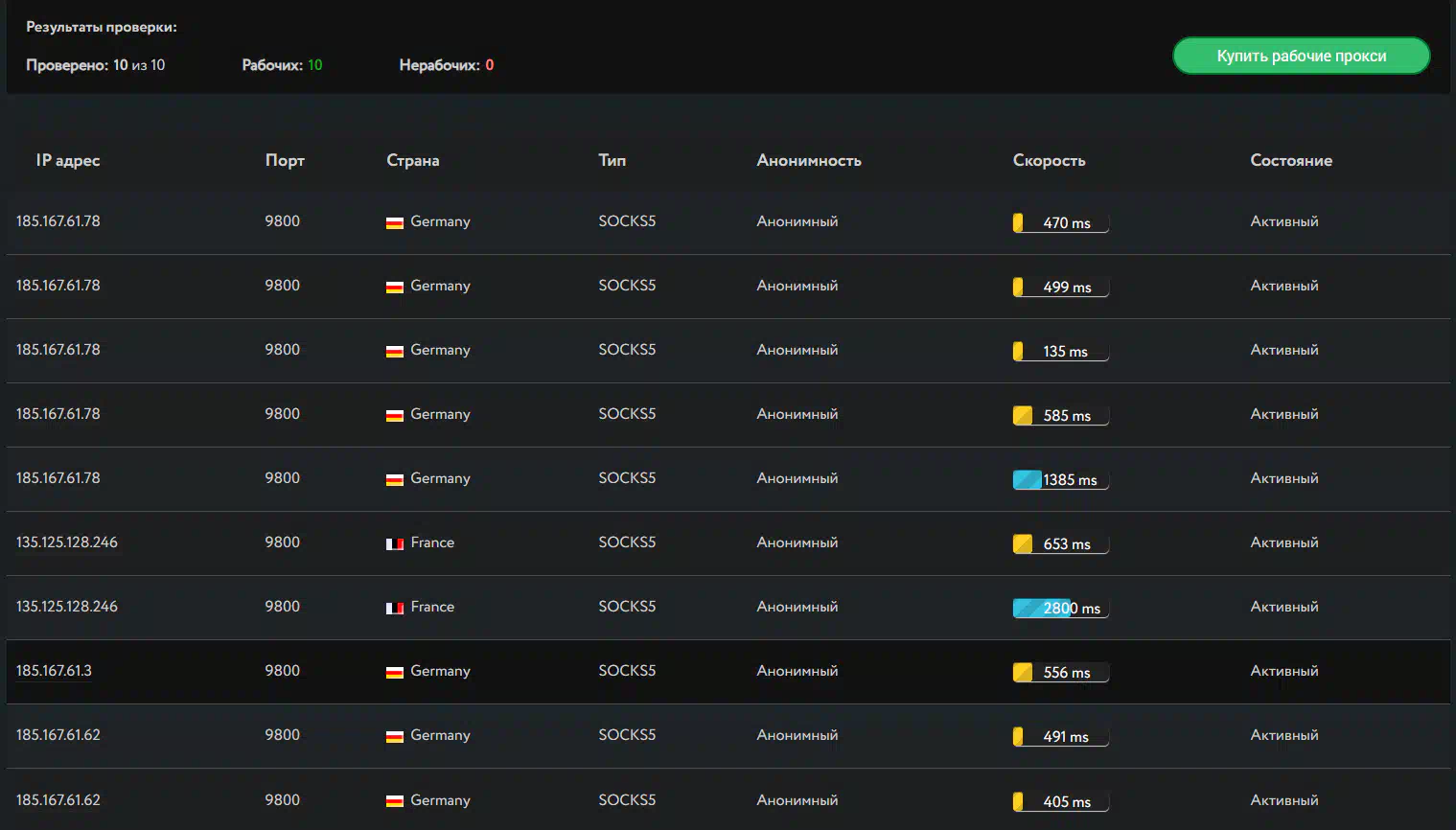Click the 491 ms speed indicator
1456x830 pixels.
pos(1061,736)
